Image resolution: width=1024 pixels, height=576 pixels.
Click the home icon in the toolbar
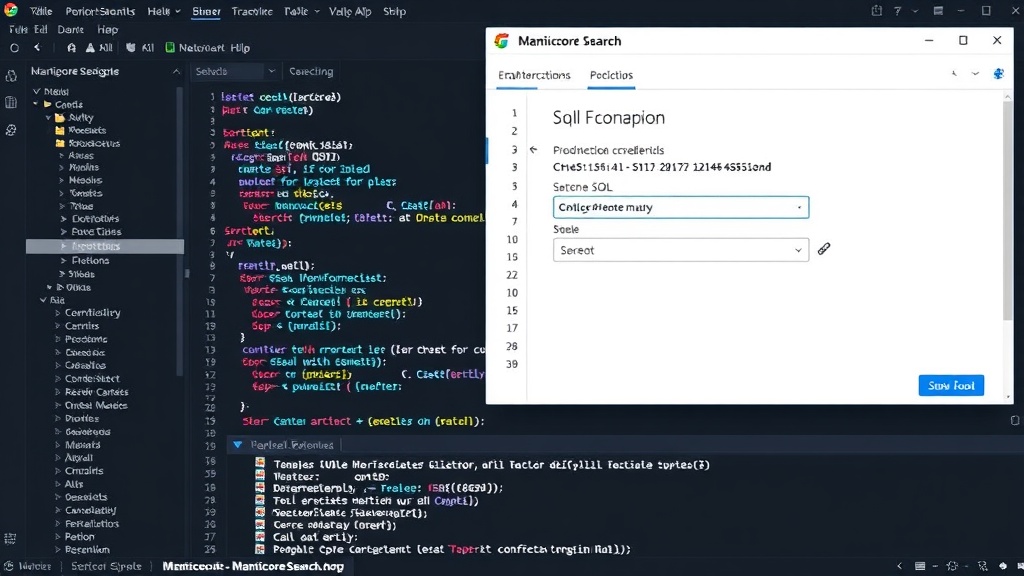point(71,48)
